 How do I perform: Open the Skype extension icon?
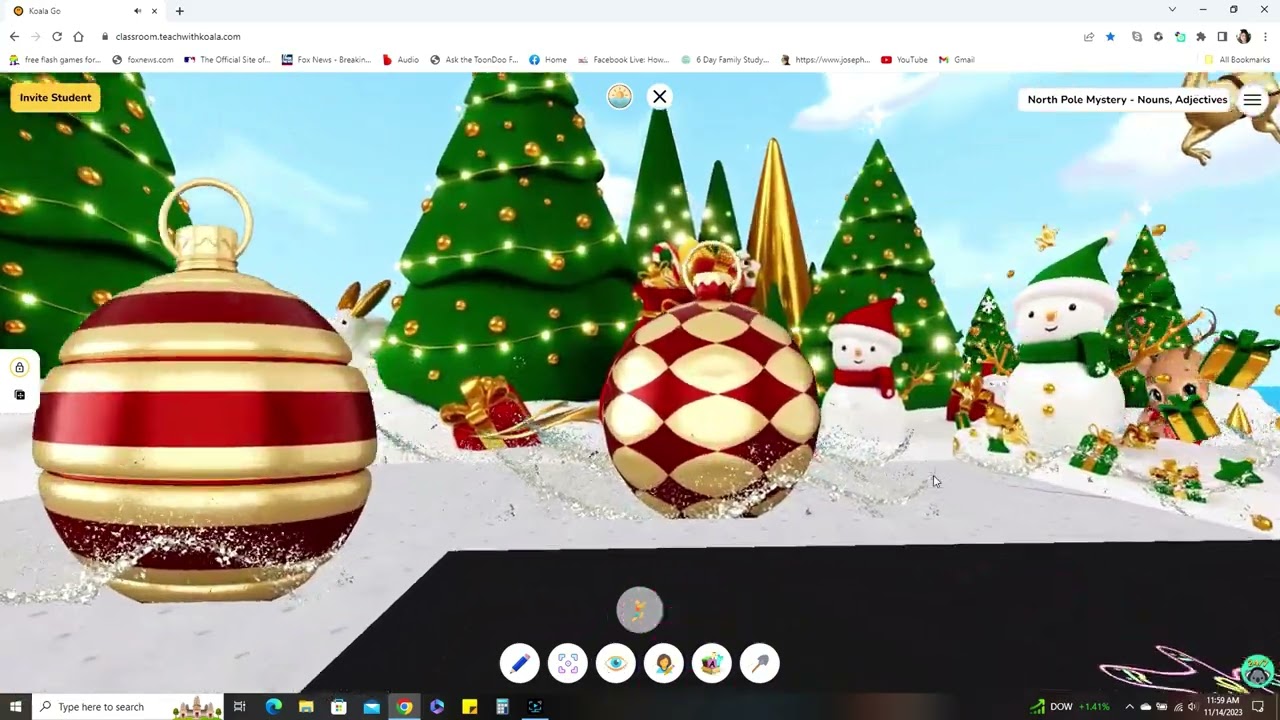(x=1137, y=37)
